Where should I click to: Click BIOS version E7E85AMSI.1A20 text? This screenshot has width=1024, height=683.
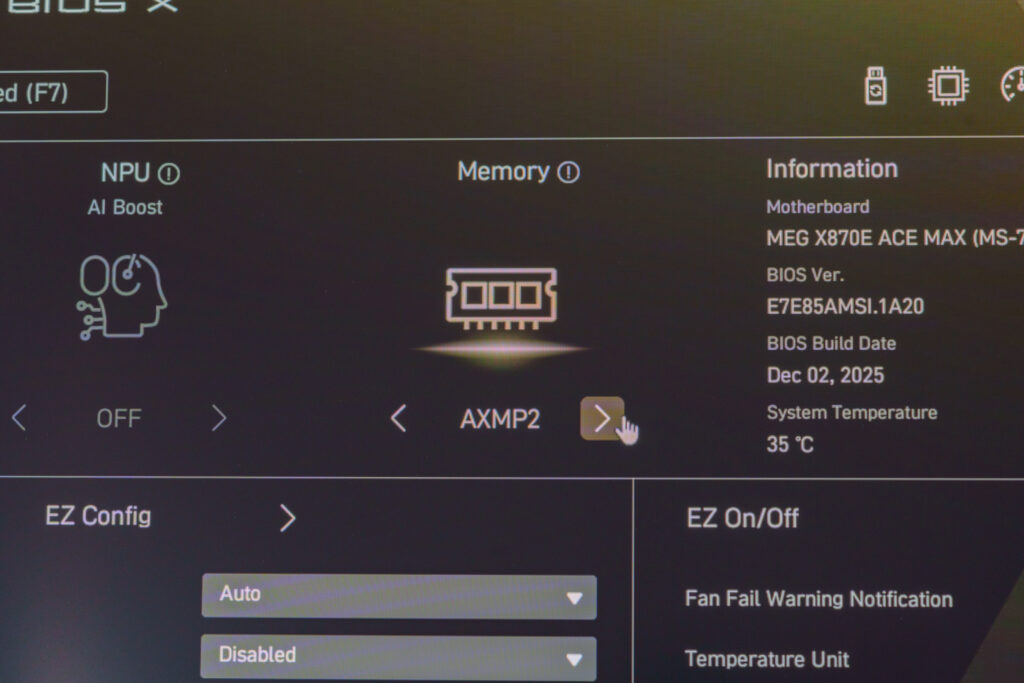click(x=845, y=306)
